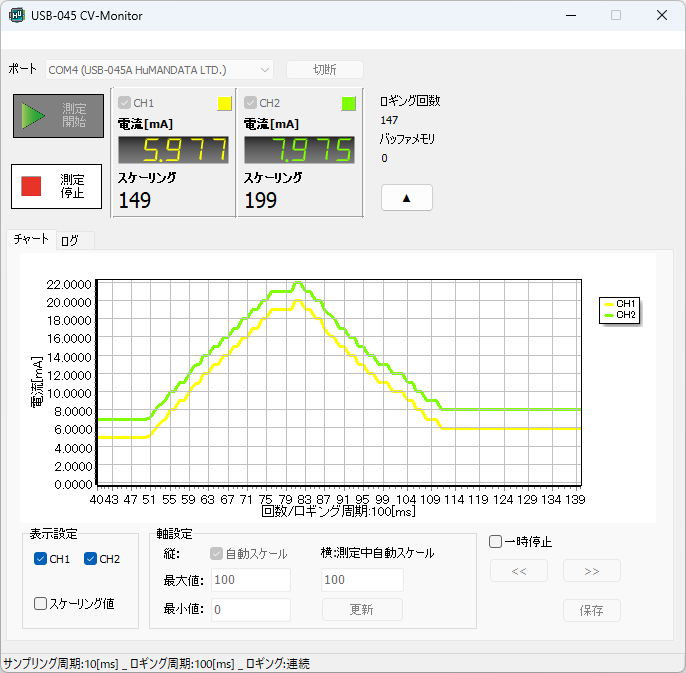
Task: Collapse panel with the up triangle button
Action: (x=406, y=198)
